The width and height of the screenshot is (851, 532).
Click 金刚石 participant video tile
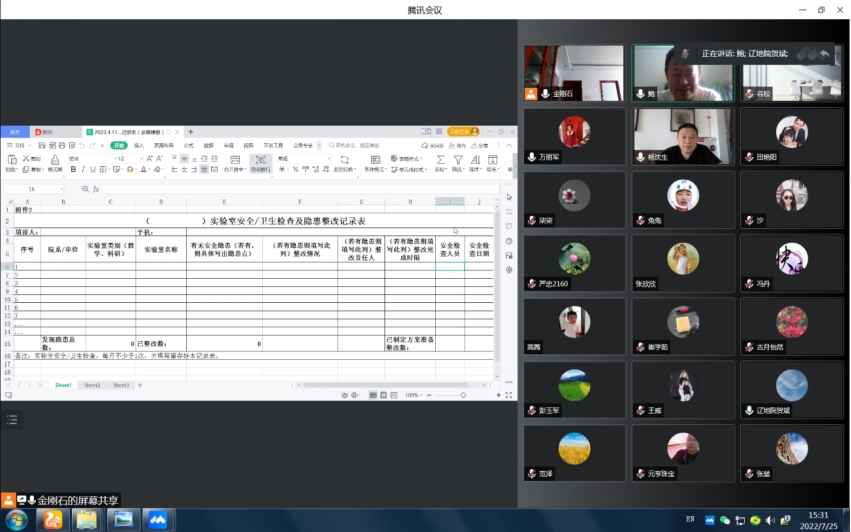(574, 73)
